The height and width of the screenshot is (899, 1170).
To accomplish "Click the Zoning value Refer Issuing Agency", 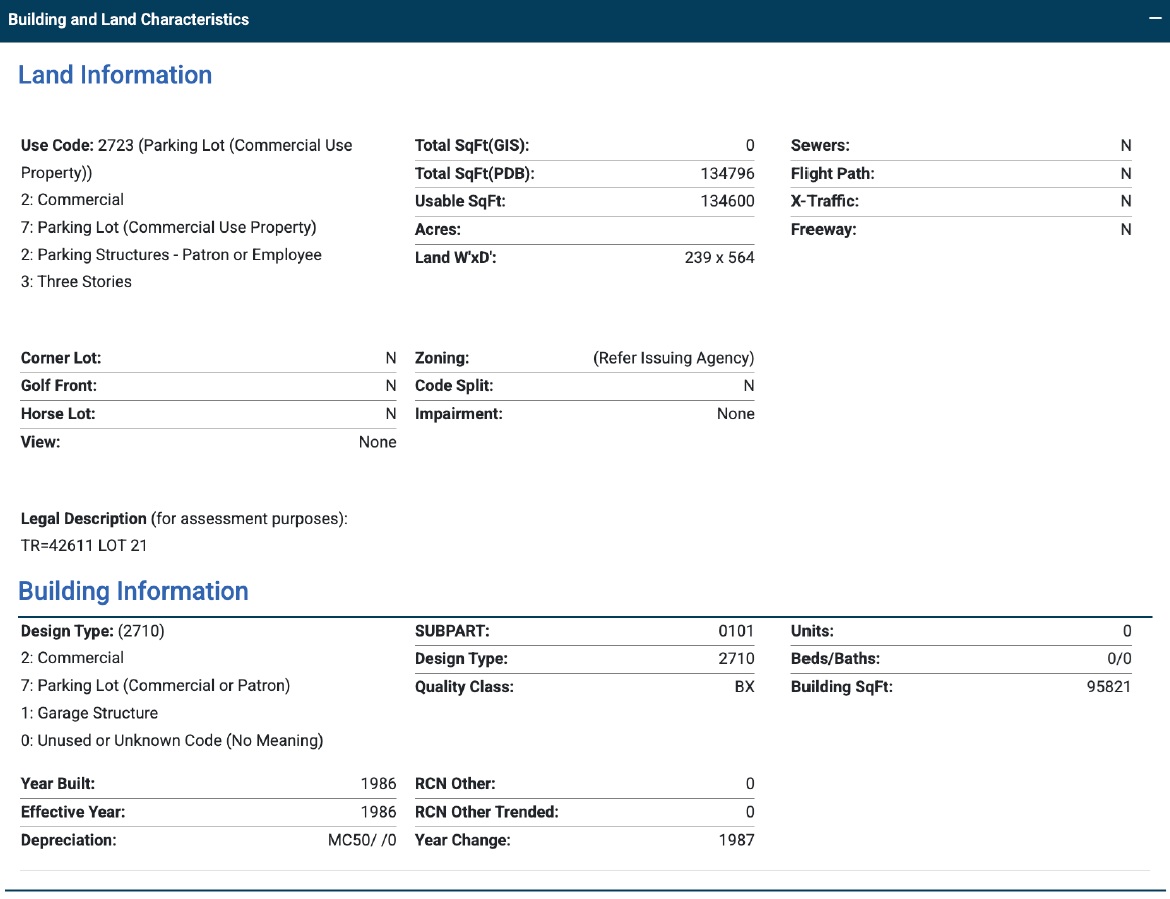I will (x=673, y=358).
